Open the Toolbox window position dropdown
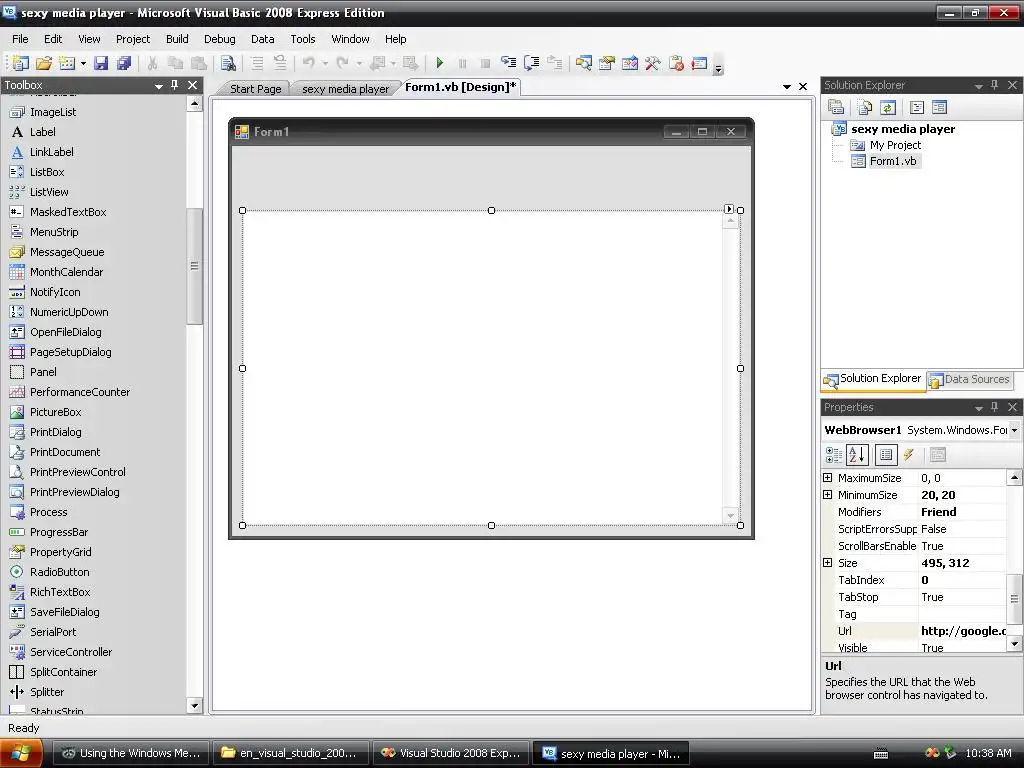Viewport: 1024px width, 768px height. (159, 86)
